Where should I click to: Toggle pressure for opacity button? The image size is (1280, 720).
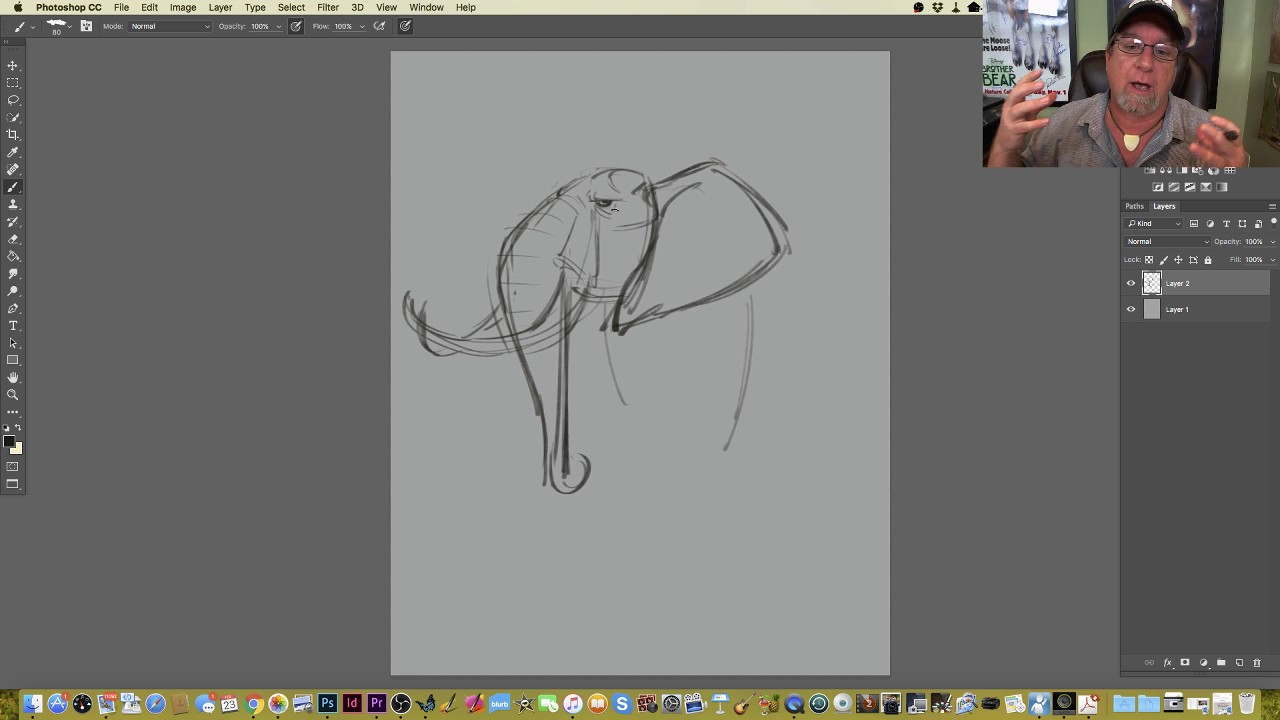(296, 26)
